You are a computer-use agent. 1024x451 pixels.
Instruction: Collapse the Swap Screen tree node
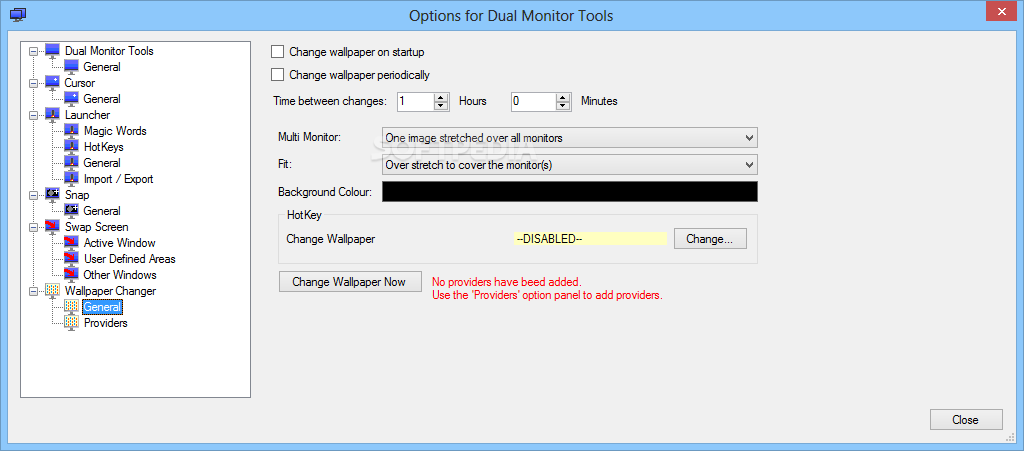point(34,227)
